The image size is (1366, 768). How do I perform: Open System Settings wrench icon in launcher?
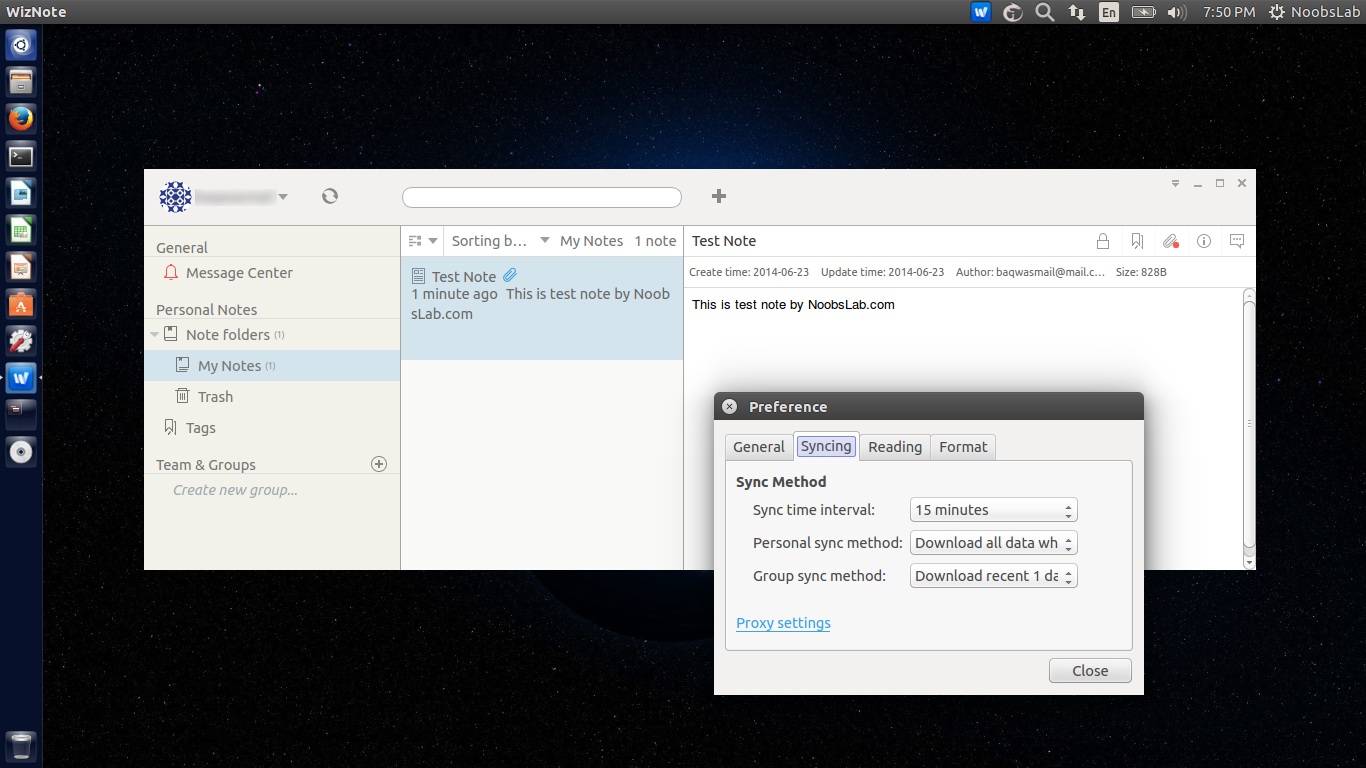[x=21, y=341]
